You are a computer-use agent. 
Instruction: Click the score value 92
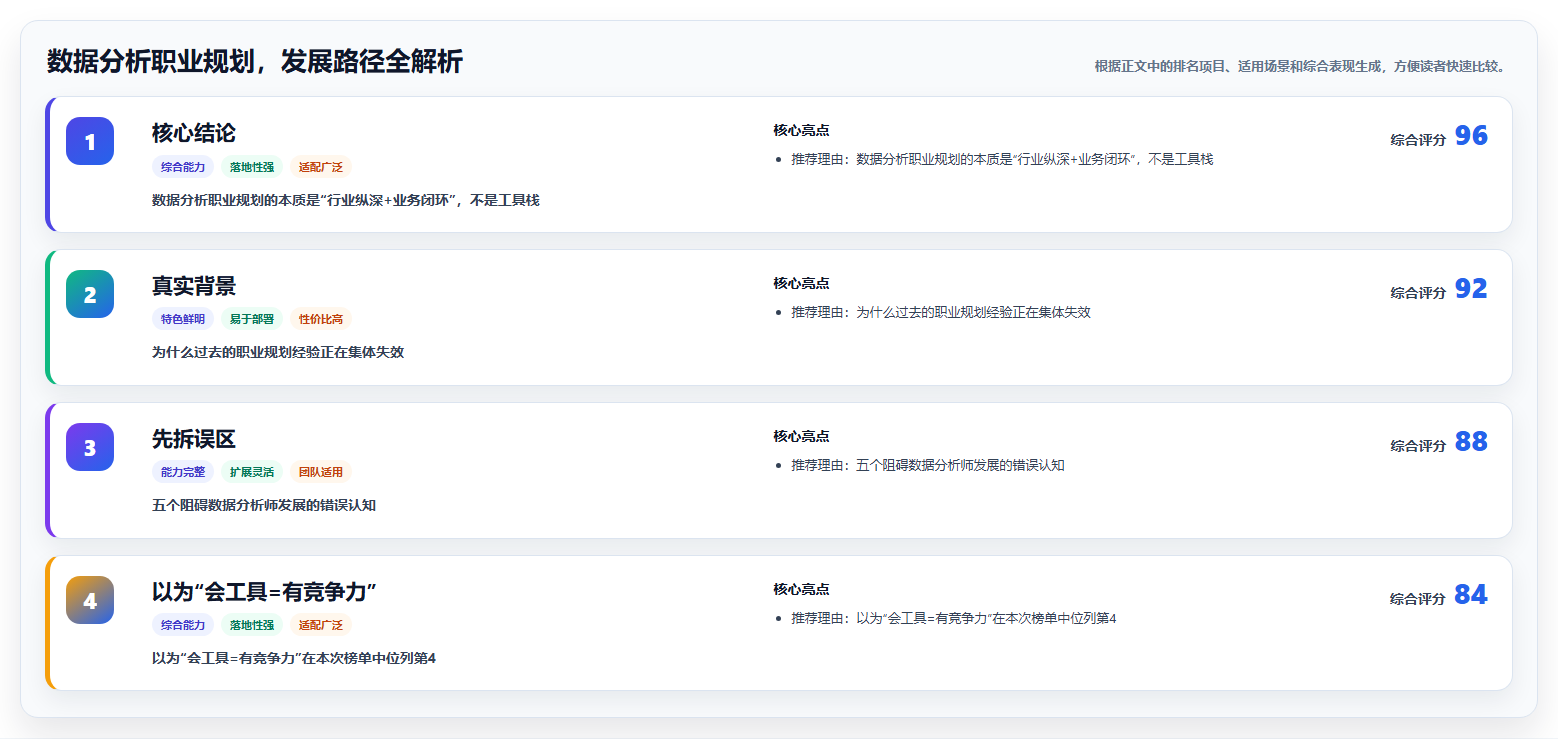click(1471, 289)
